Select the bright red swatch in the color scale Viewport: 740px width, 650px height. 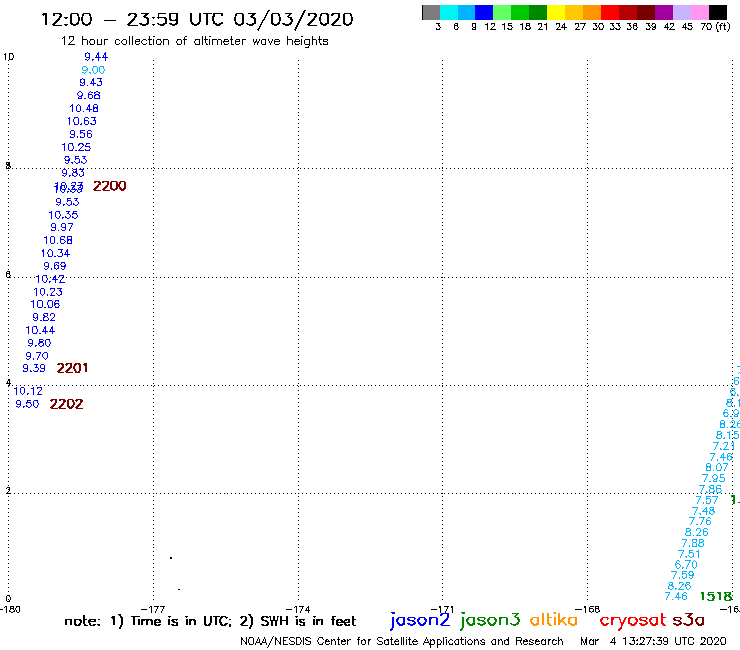click(610, 12)
